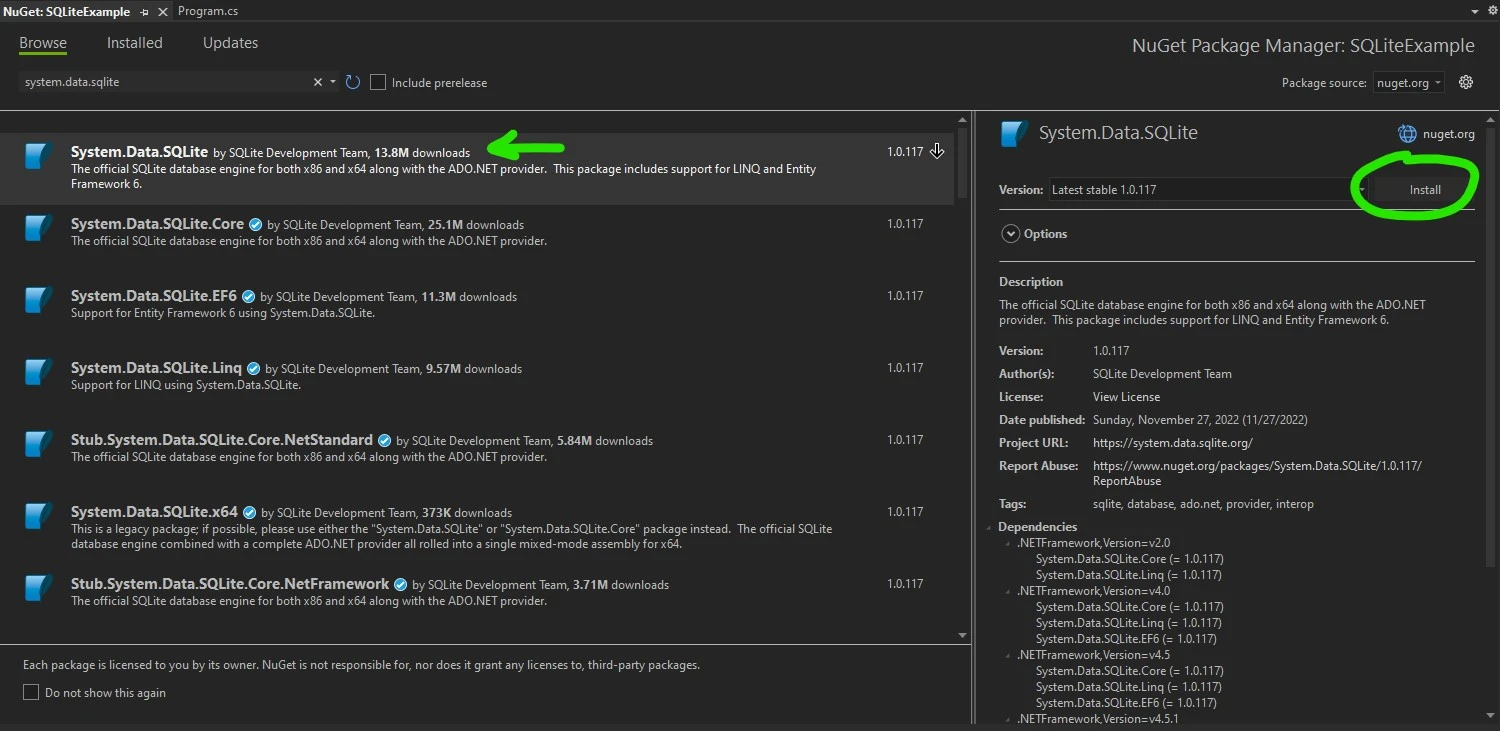Enable the Include prerelease checkbox

(378, 82)
